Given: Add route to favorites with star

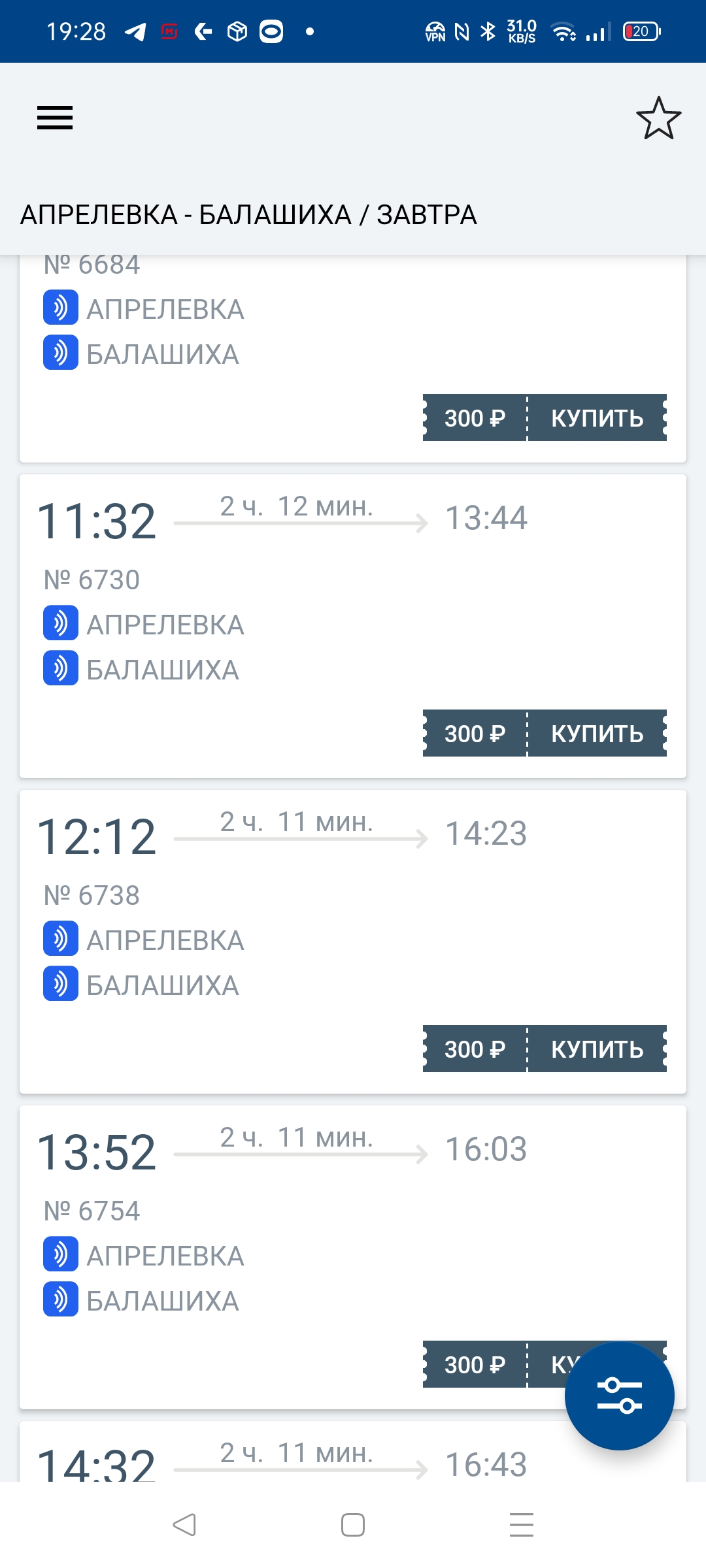Looking at the screenshot, I should [658, 118].
